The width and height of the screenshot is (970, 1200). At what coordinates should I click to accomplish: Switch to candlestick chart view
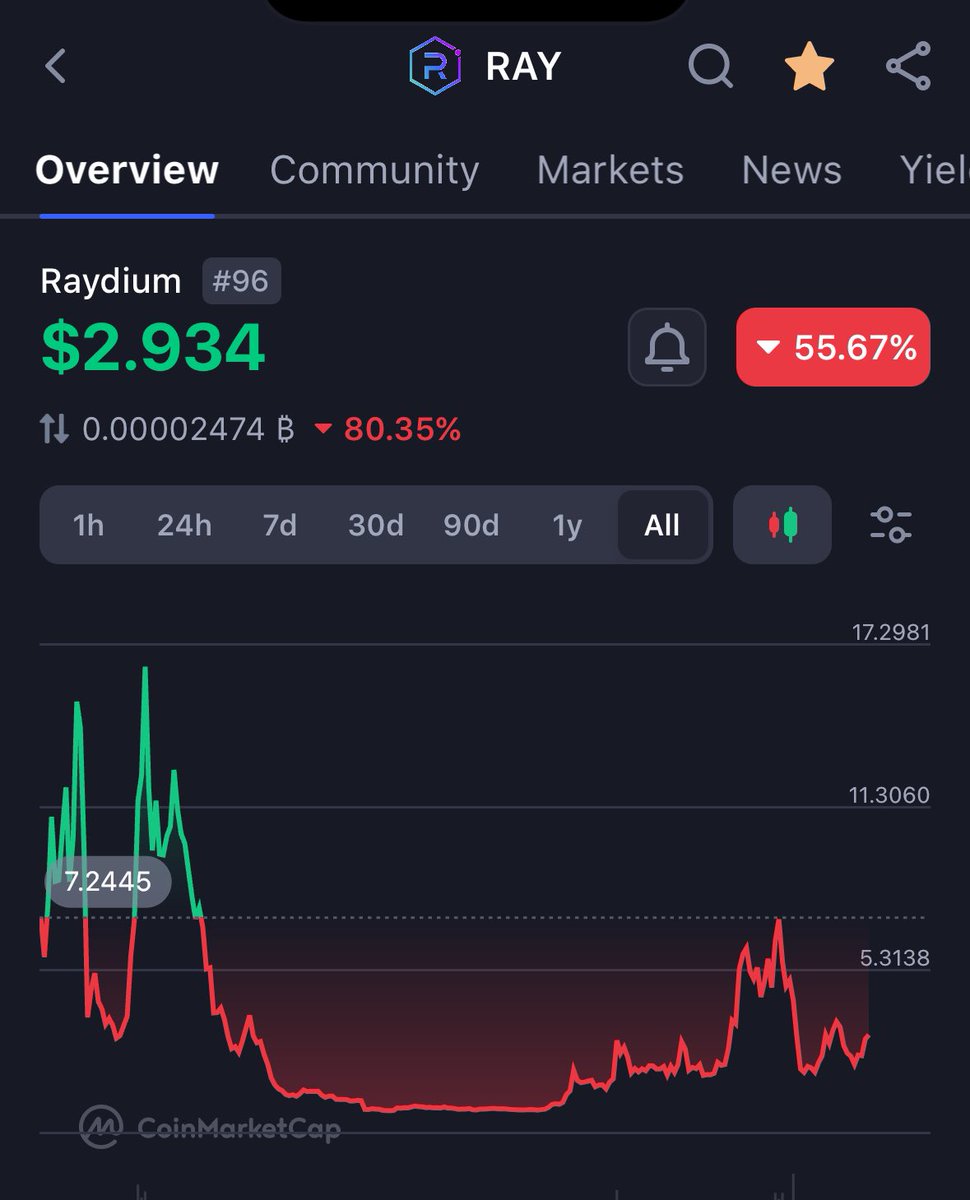[x=782, y=525]
